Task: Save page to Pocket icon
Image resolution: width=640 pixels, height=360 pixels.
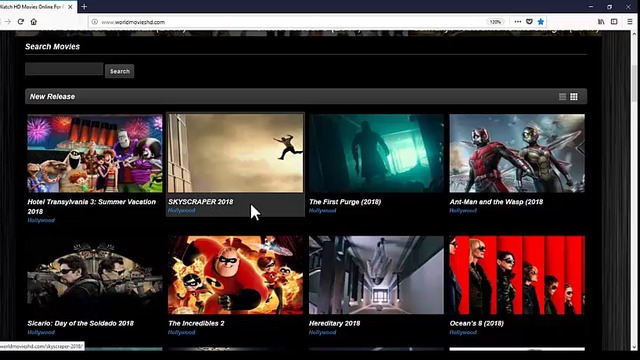Action: pyautogui.click(x=529, y=22)
